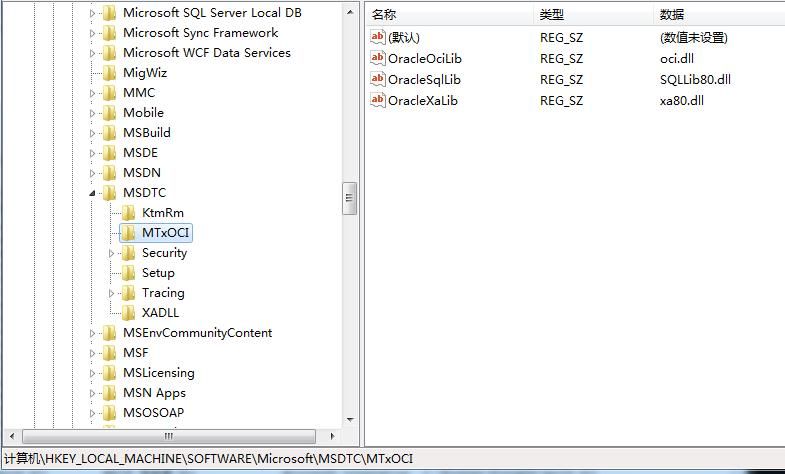Viewport: 785px width, 474px height.
Task: Click the tree vertical scrollbar thumb
Action: coord(349,198)
